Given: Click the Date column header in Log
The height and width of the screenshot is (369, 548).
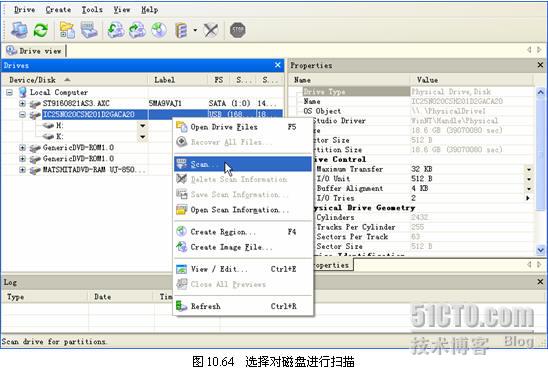Looking at the screenshot, I should [x=120, y=297].
